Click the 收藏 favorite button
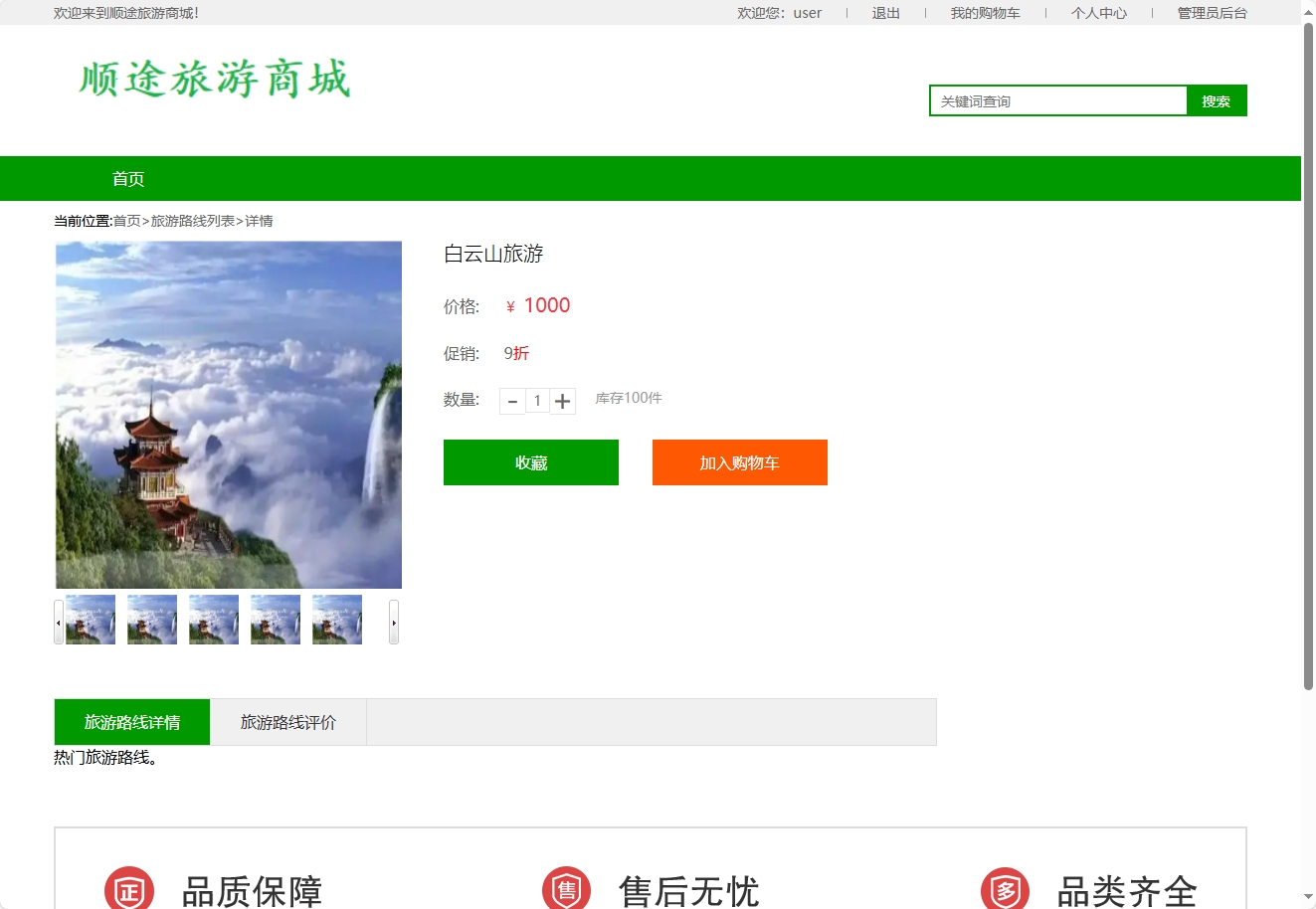Image resolution: width=1316 pixels, height=909 pixels. click(530, 462)
